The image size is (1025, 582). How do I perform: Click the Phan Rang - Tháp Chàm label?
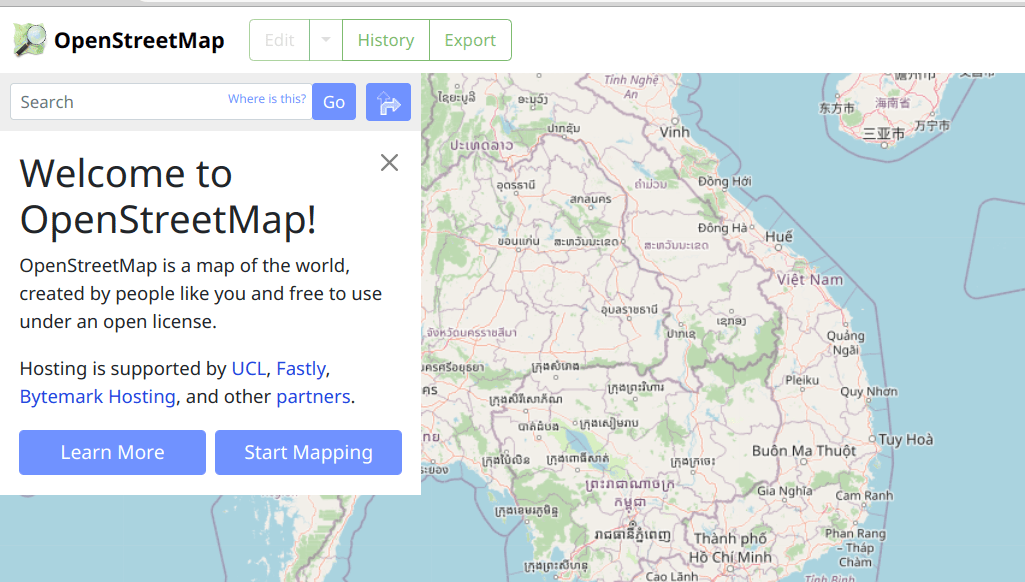tap(855, 547)
